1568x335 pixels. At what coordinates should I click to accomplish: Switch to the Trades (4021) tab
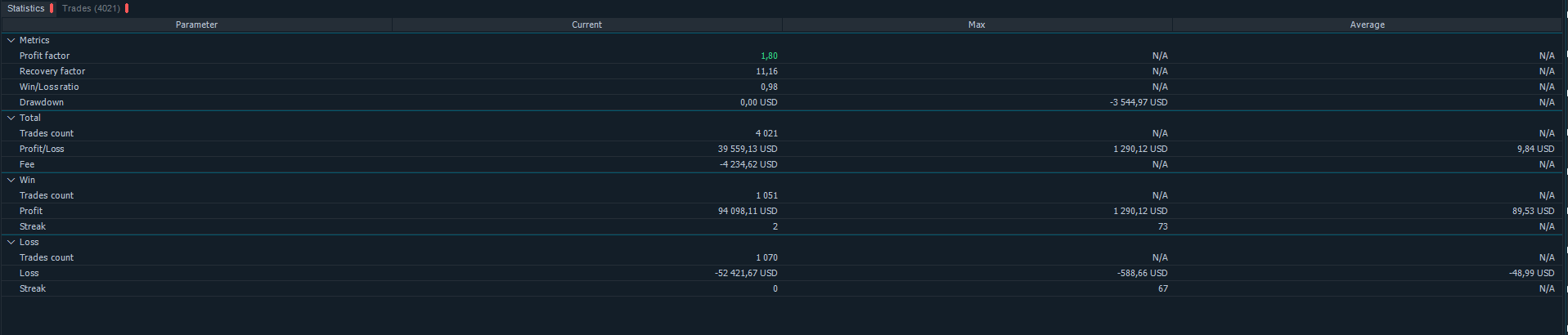coord(91,8)
